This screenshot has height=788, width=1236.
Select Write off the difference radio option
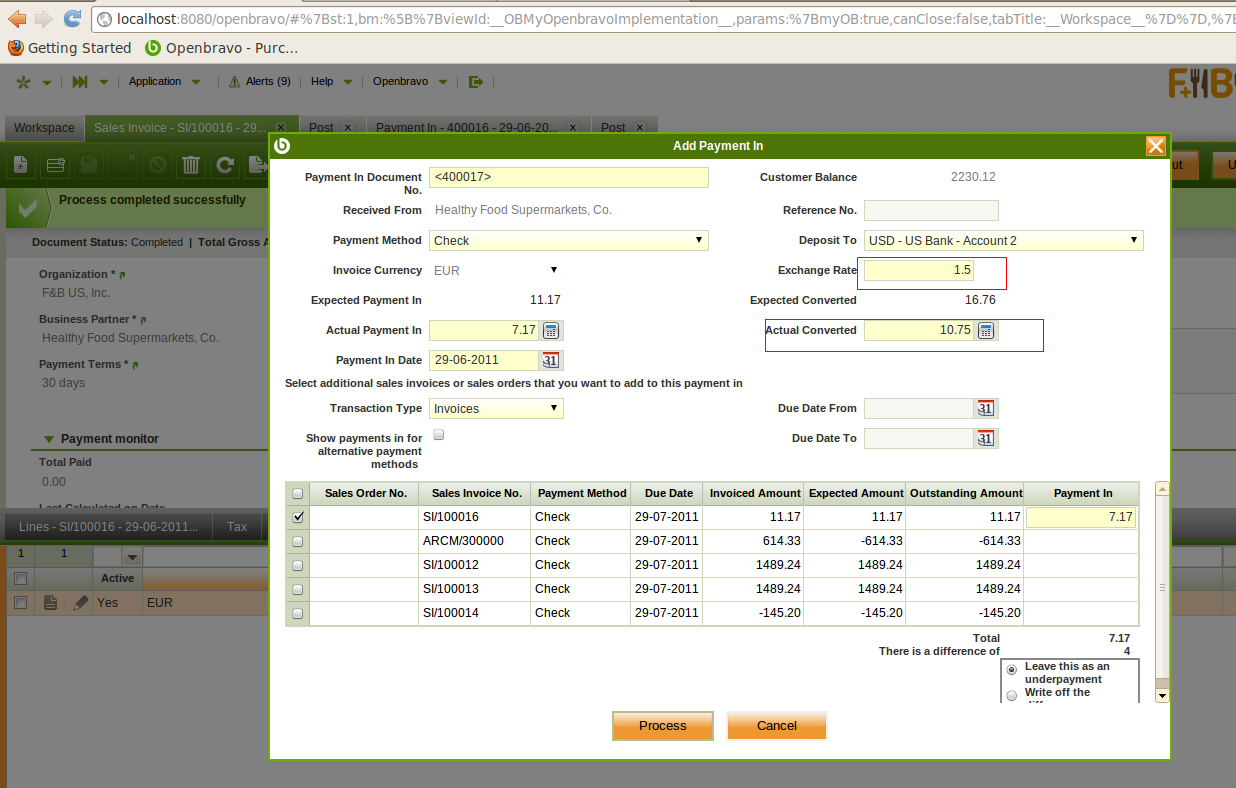[1012, 695]
